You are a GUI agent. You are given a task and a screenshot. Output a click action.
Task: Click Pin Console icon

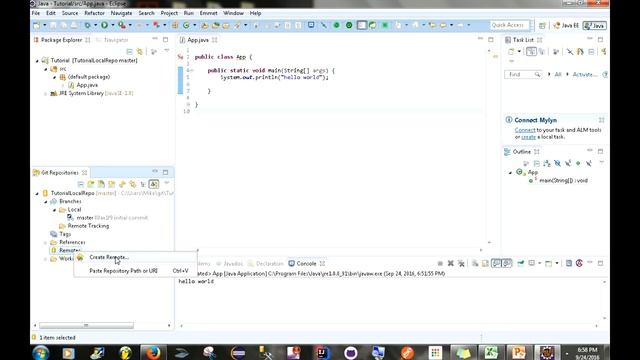521,264
